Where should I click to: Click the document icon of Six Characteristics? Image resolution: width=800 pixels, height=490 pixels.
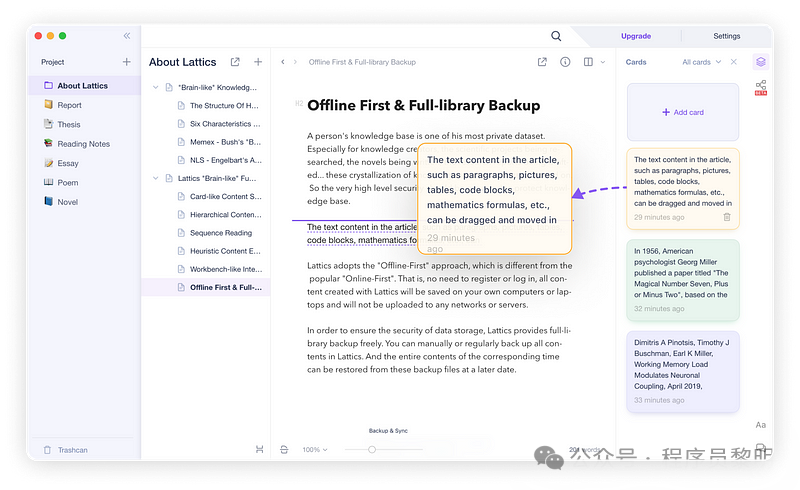pyautogui.click(x=181, y=124)
